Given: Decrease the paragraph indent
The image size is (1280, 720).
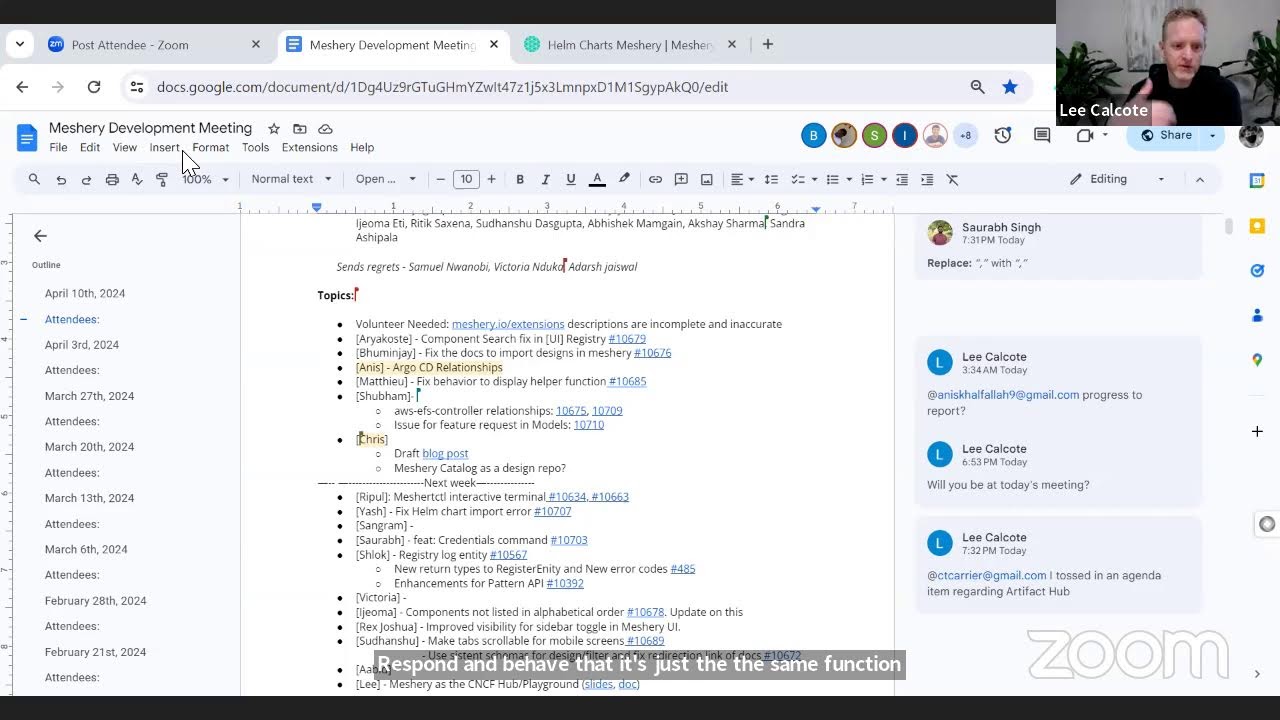Looking at the screenshot, I should coord(902,179).
